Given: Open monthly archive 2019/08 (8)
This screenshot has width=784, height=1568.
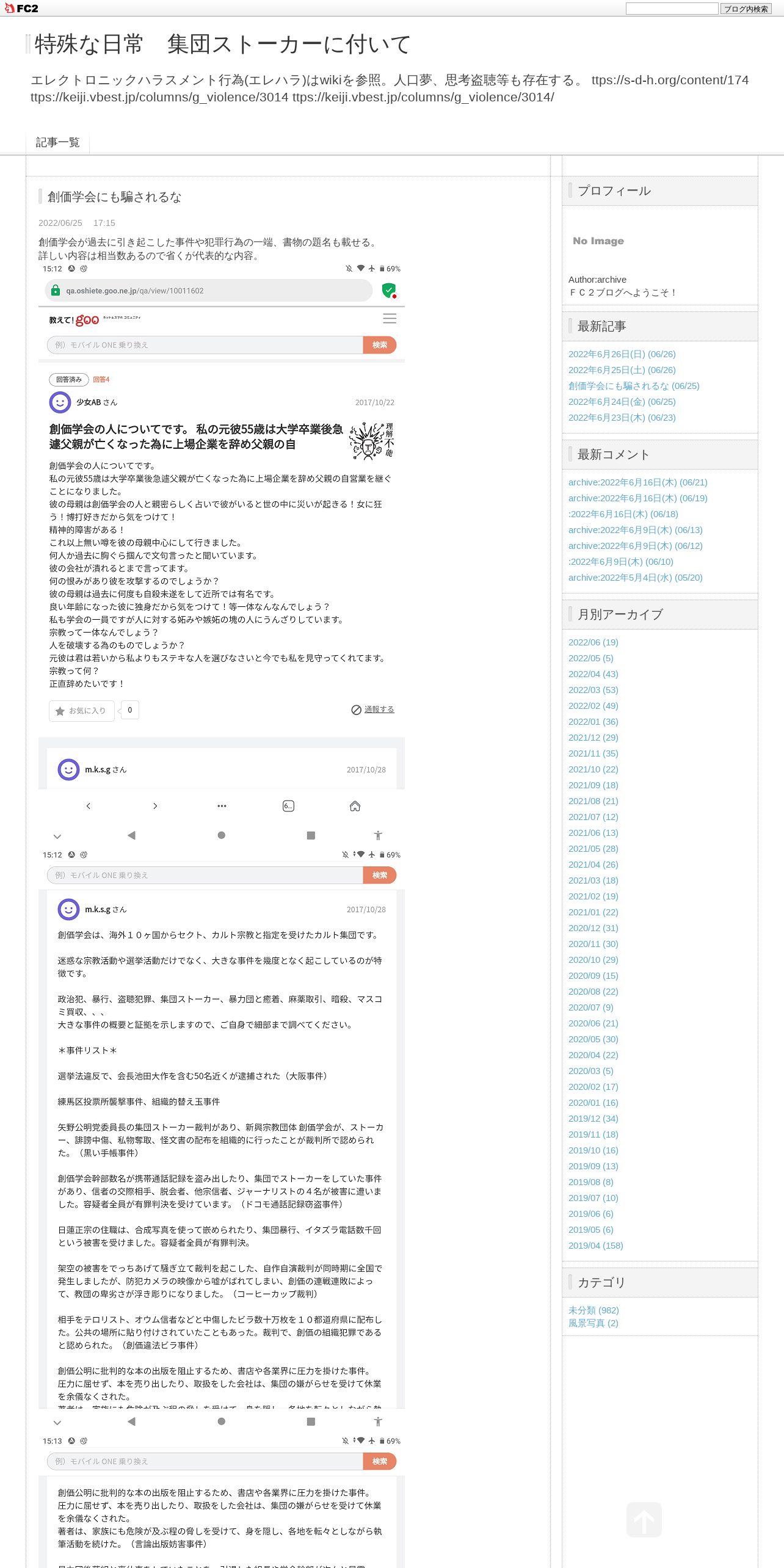Looking at the screenshot, I should pos(590,1182).
